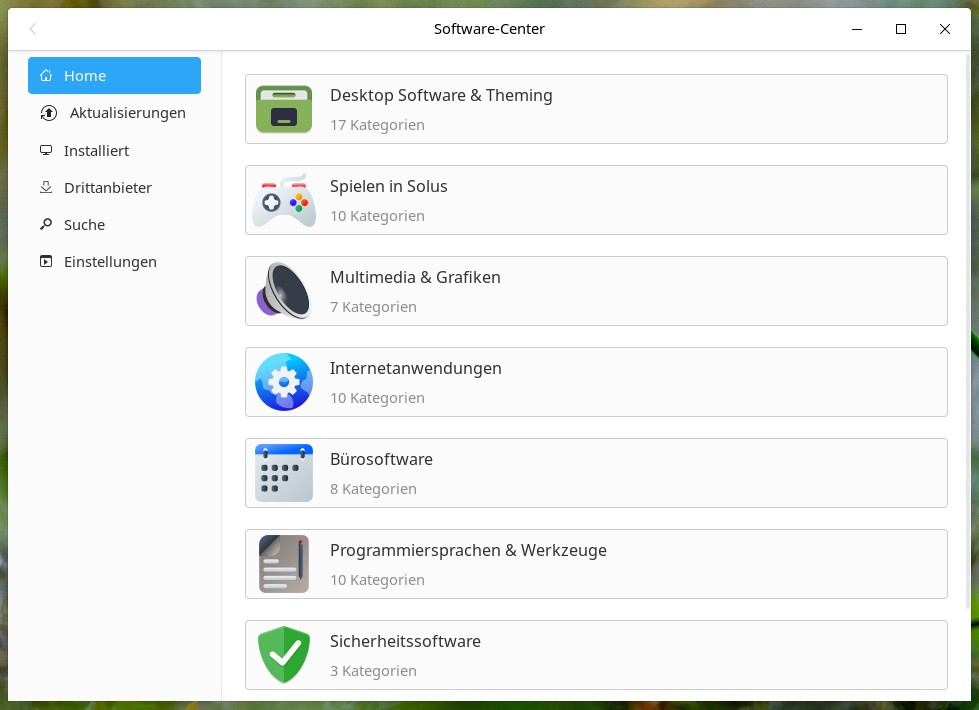Click the green shield icon for Sicherheitssoftware
The width and height of the screenshot is (979, 710).
click(x=283, y=654)
